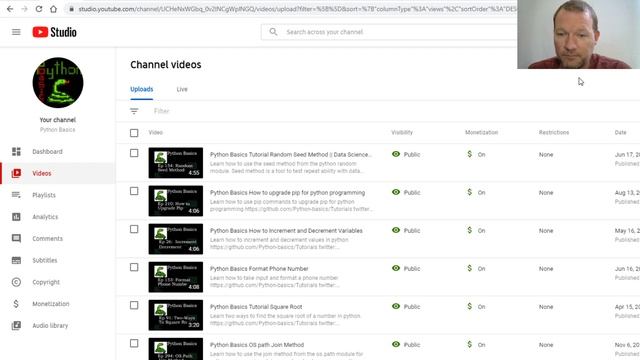This screenshot has height=360, width=640.
Task: Click the Playlists sidebar icon
Action: [x=16, y=195]
